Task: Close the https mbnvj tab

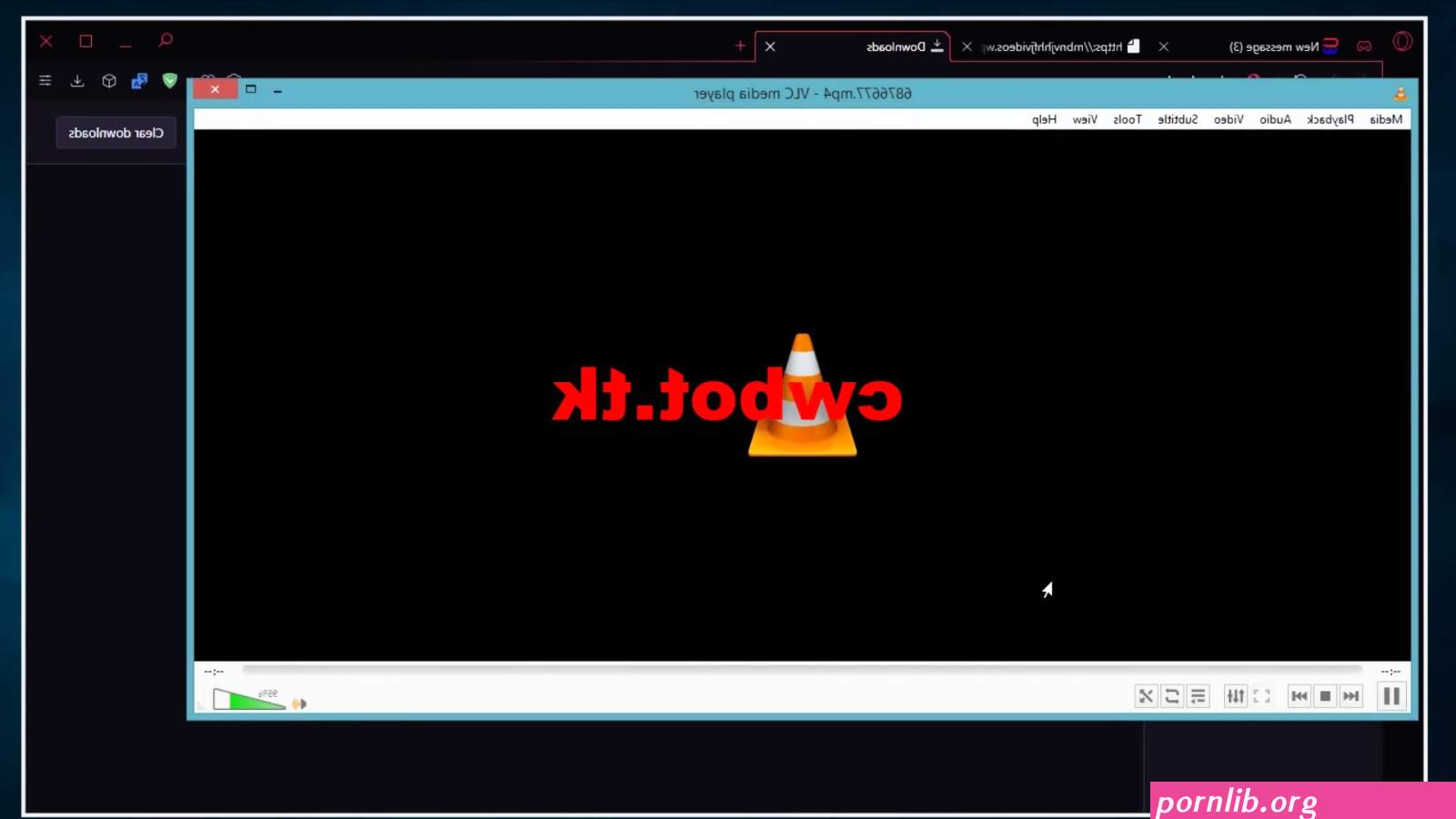Action: point(966,46)
